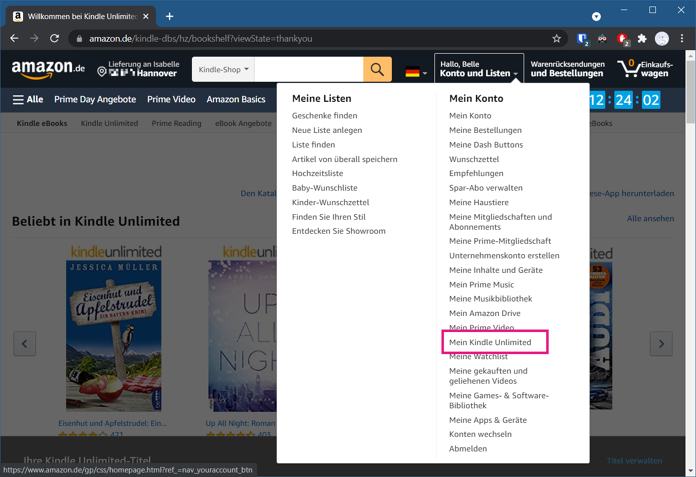Image resolution: width=696 pixels, height=477 pixels.
Task: Open the German flag language selector
Action: 416,72
